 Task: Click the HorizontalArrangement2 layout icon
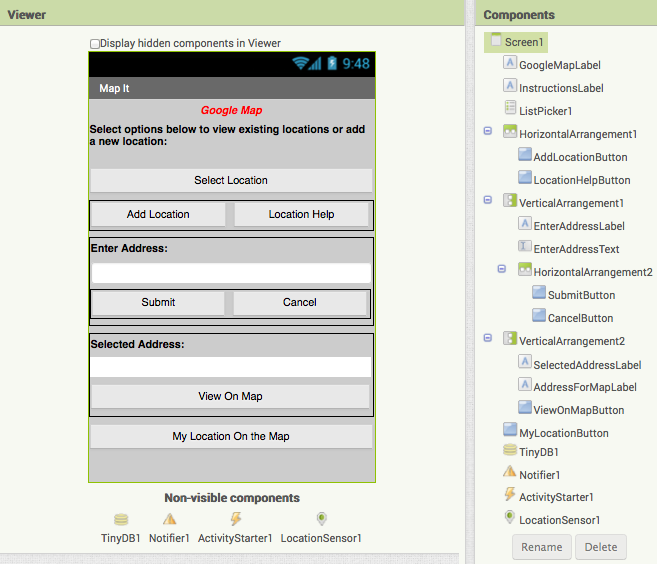click(x=525, y=269)
